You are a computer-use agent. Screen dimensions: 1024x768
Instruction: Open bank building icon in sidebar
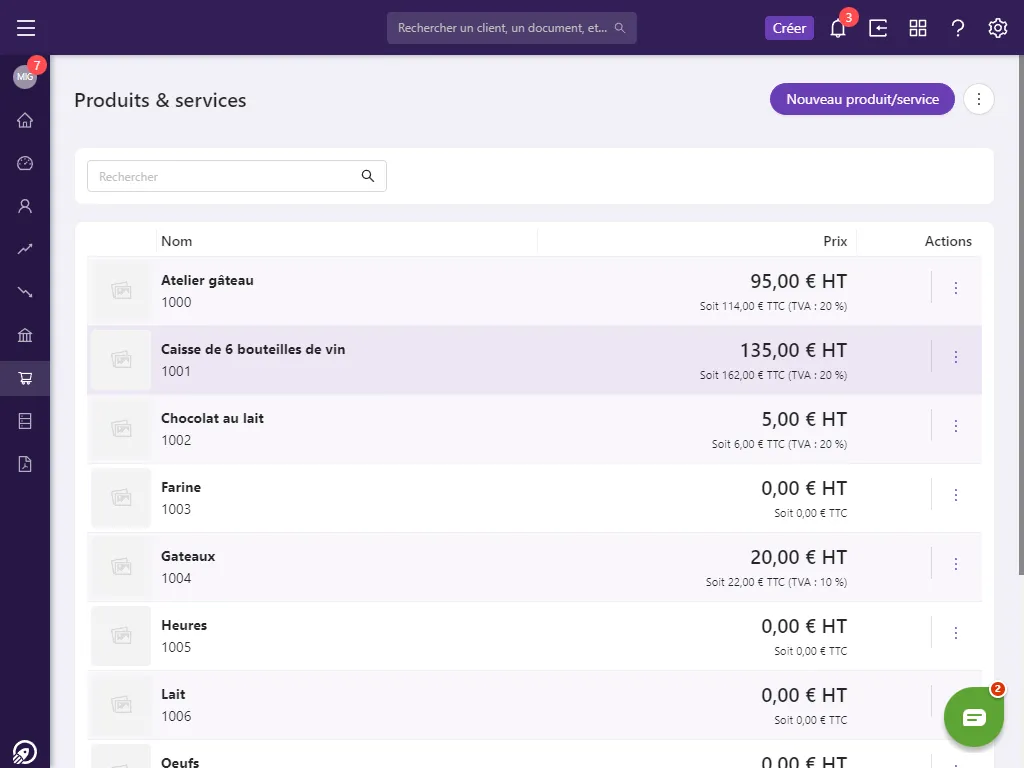pyautogui.click(x=25, y=335)
